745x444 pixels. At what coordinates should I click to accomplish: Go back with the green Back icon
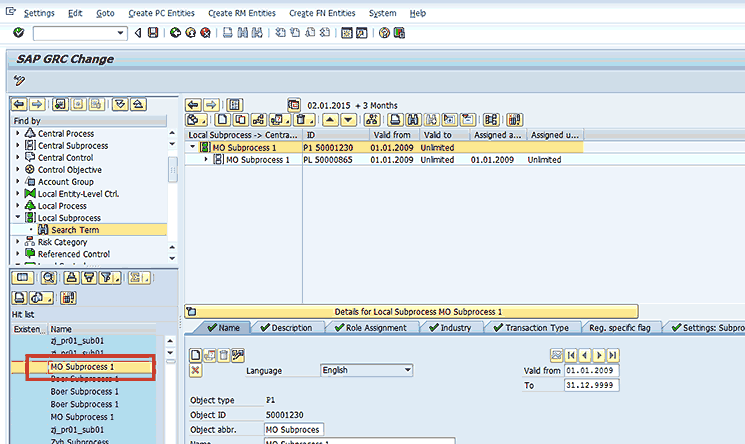[x=175, y=33]
